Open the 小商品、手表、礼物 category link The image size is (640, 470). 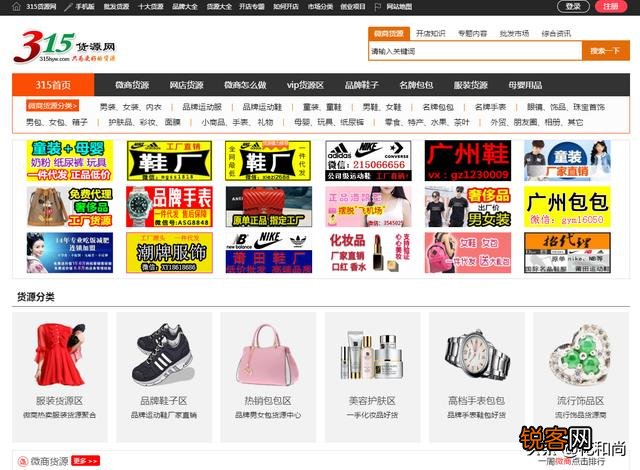coord(237,122)
